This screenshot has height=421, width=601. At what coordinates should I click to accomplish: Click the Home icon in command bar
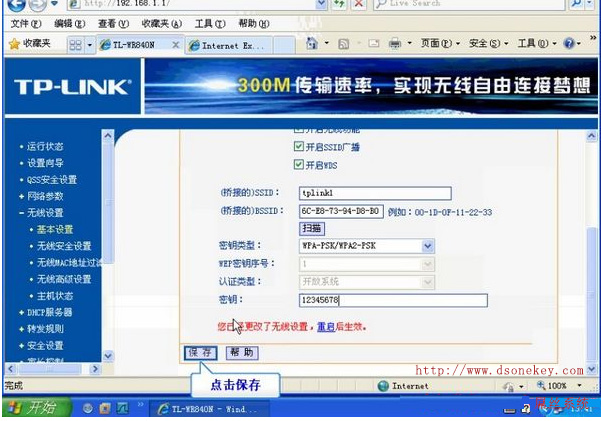[312, 43]
